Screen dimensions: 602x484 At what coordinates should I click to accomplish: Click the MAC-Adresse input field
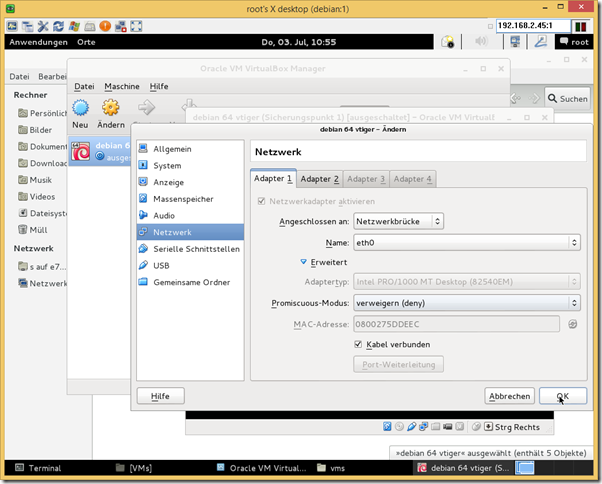pos(456,324)
